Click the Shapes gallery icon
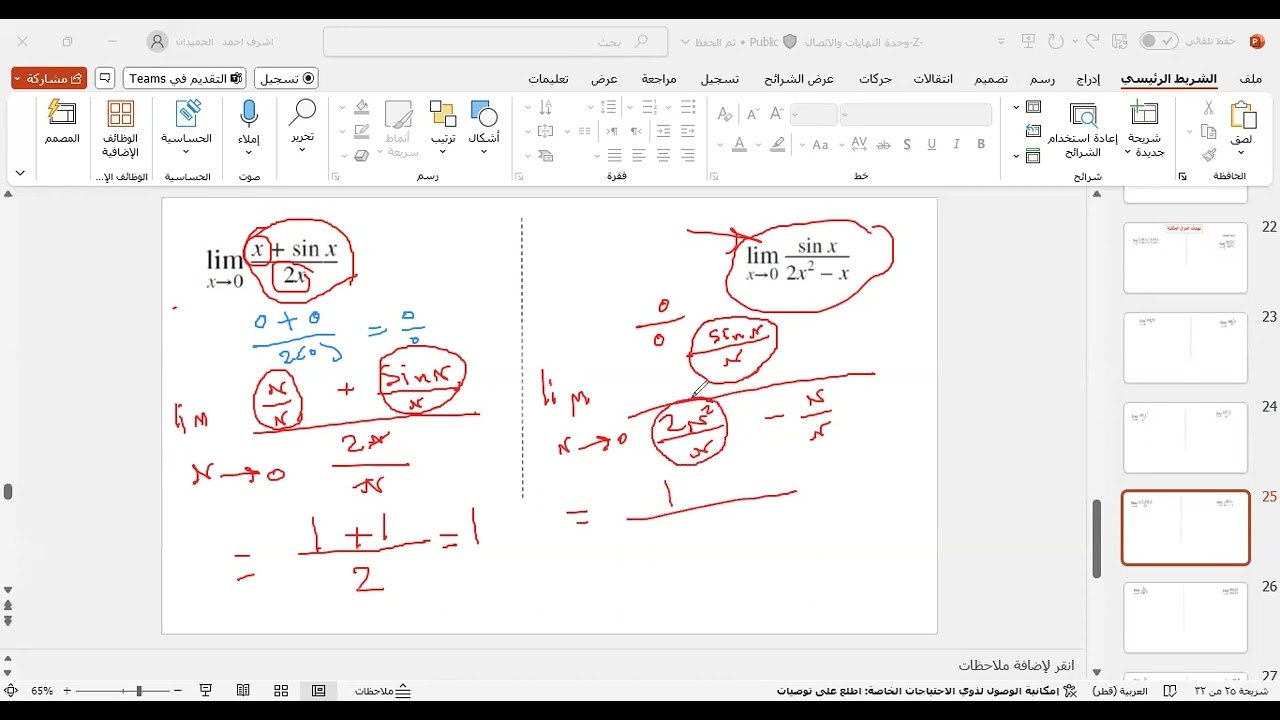Viewport: 1280px width, 720px height. pos(484,113)
